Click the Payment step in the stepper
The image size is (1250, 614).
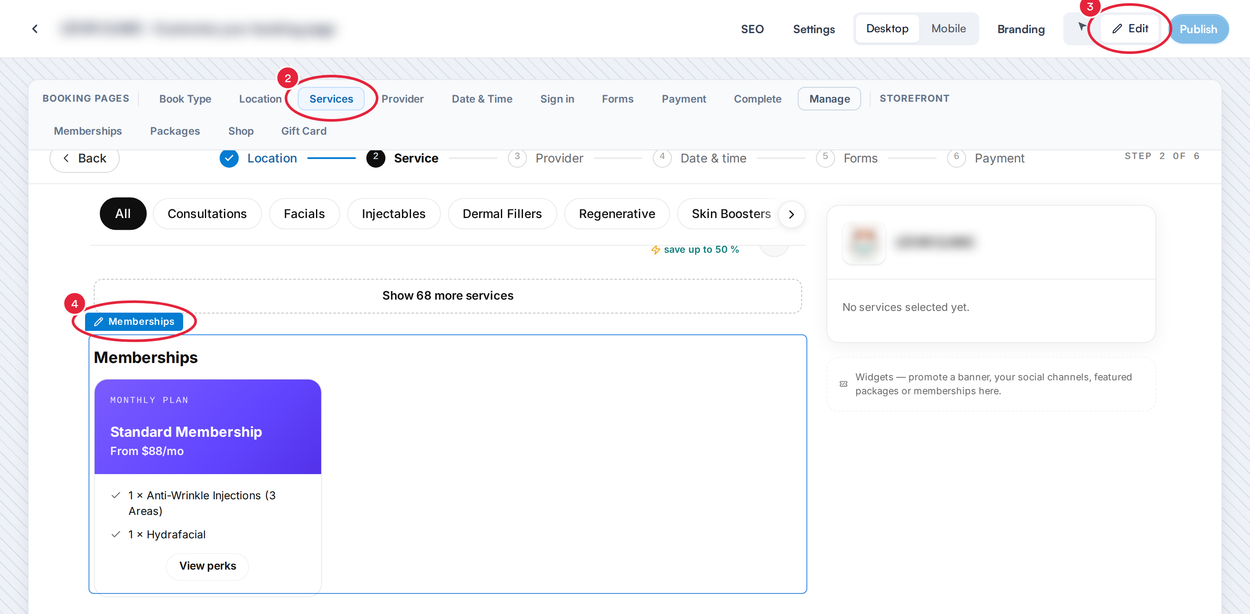(x=999, y=158)
